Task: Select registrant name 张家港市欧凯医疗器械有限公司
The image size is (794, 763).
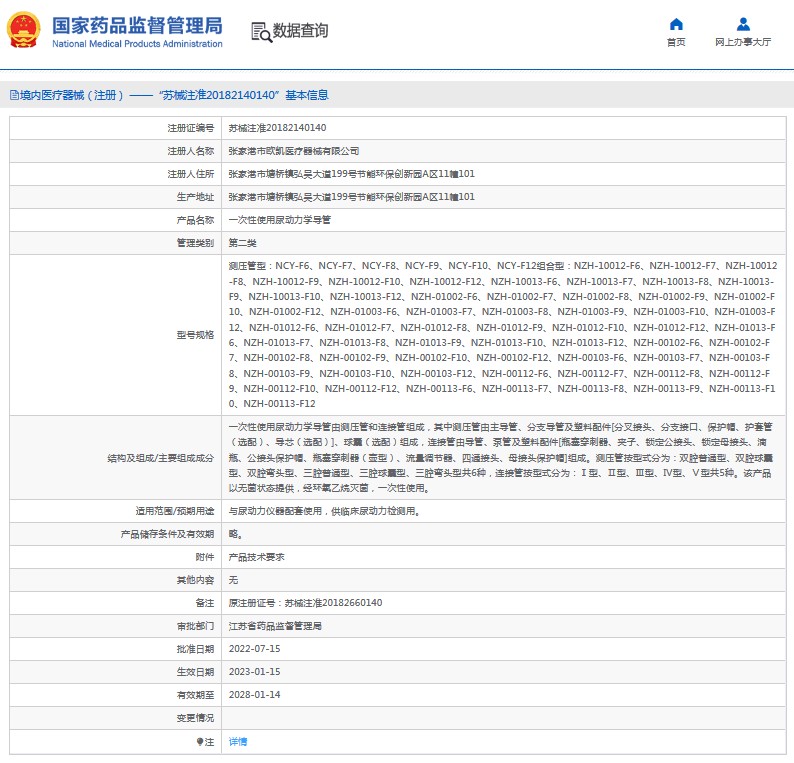Action: (294, 151)
